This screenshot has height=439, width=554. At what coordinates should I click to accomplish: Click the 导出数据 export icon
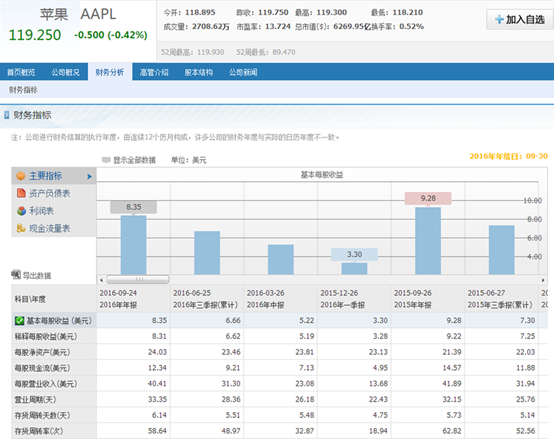click(16, 274)
